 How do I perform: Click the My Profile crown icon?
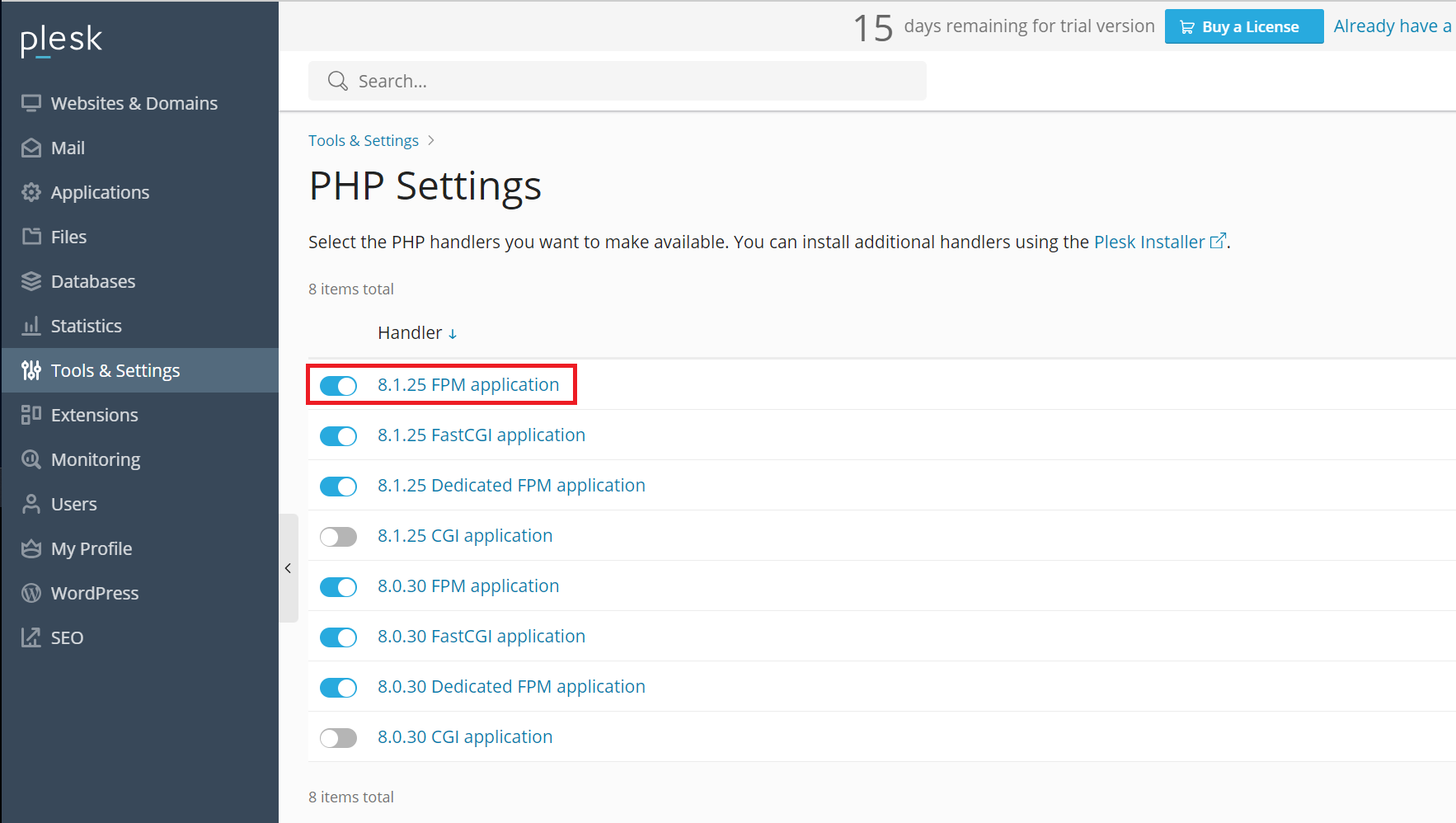coord(31,548)
